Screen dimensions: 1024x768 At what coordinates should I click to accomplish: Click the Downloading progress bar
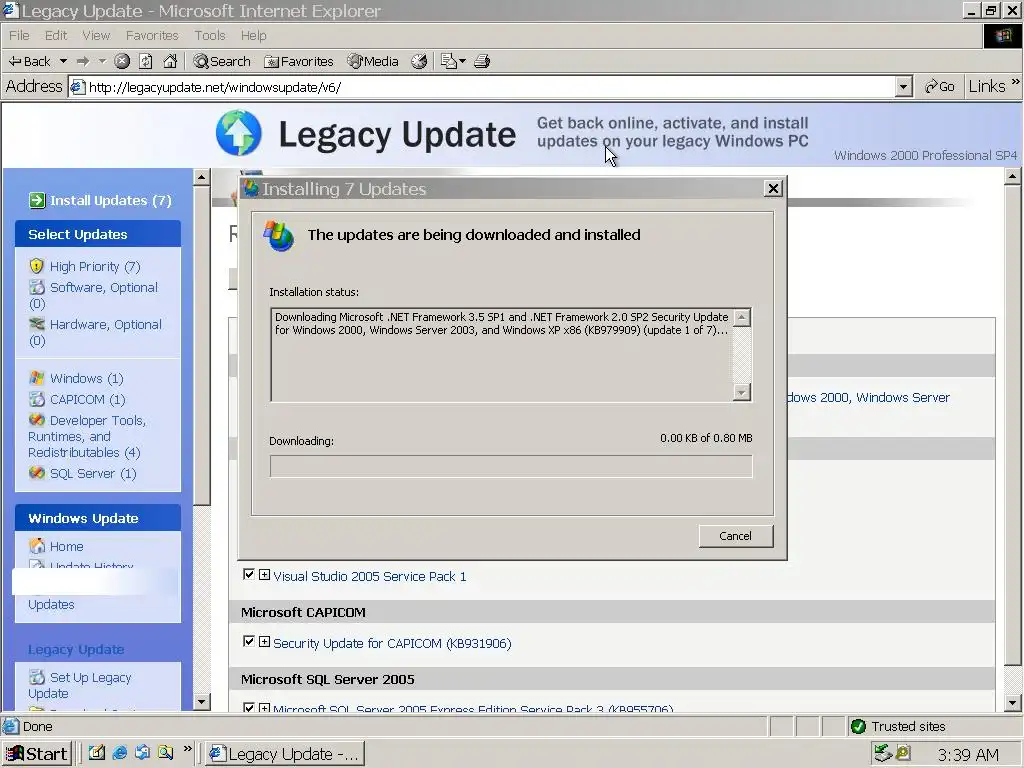[511, 466]
